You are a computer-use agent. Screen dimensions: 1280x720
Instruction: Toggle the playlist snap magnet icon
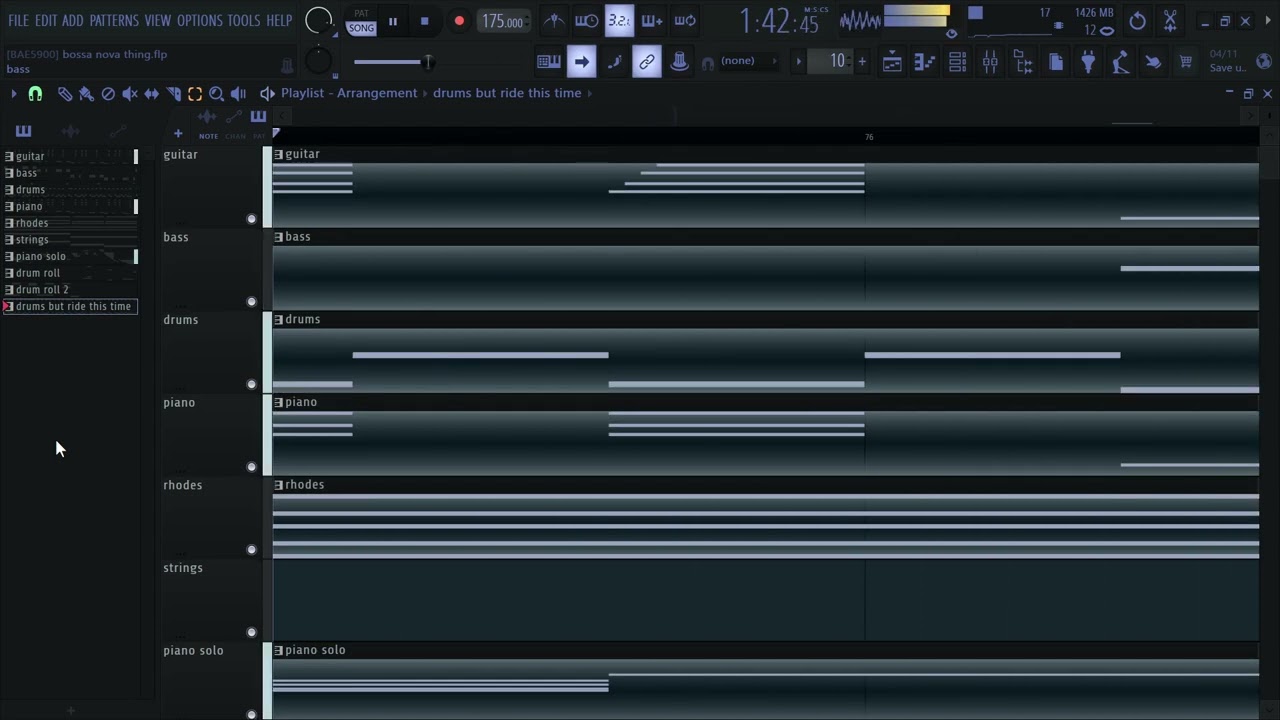tap(35, 93)
